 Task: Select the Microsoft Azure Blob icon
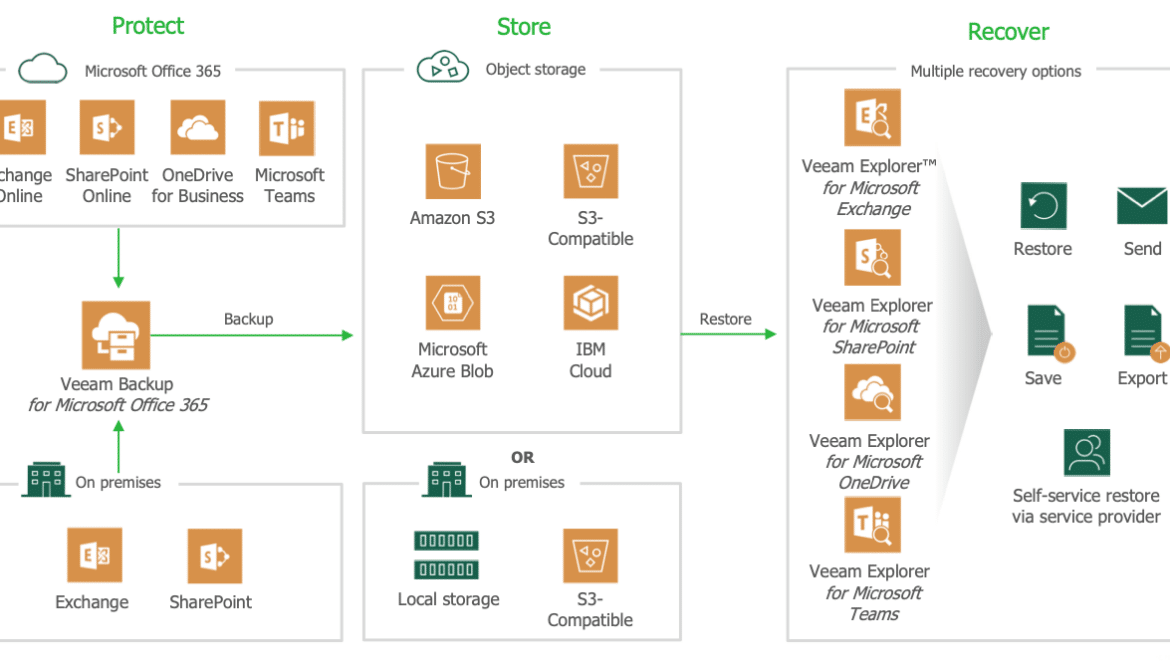click(453, 303)
